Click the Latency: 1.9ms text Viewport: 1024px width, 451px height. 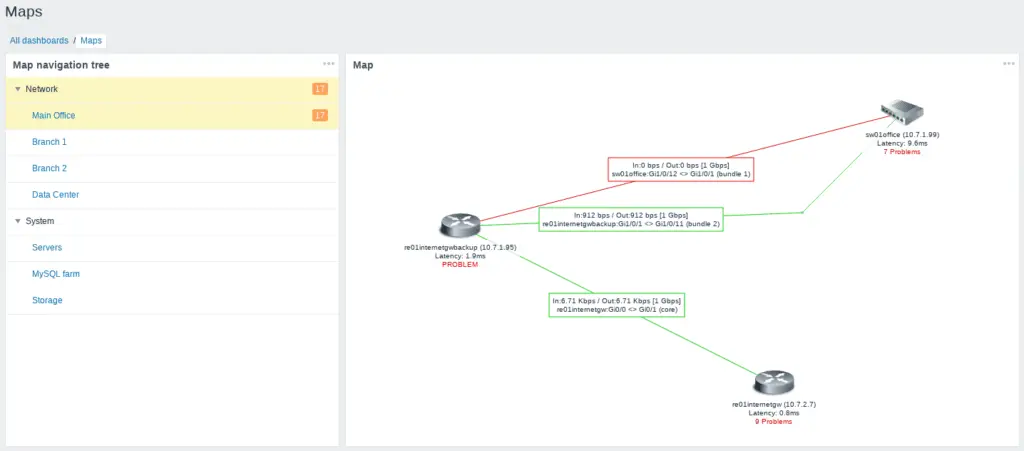460,257
